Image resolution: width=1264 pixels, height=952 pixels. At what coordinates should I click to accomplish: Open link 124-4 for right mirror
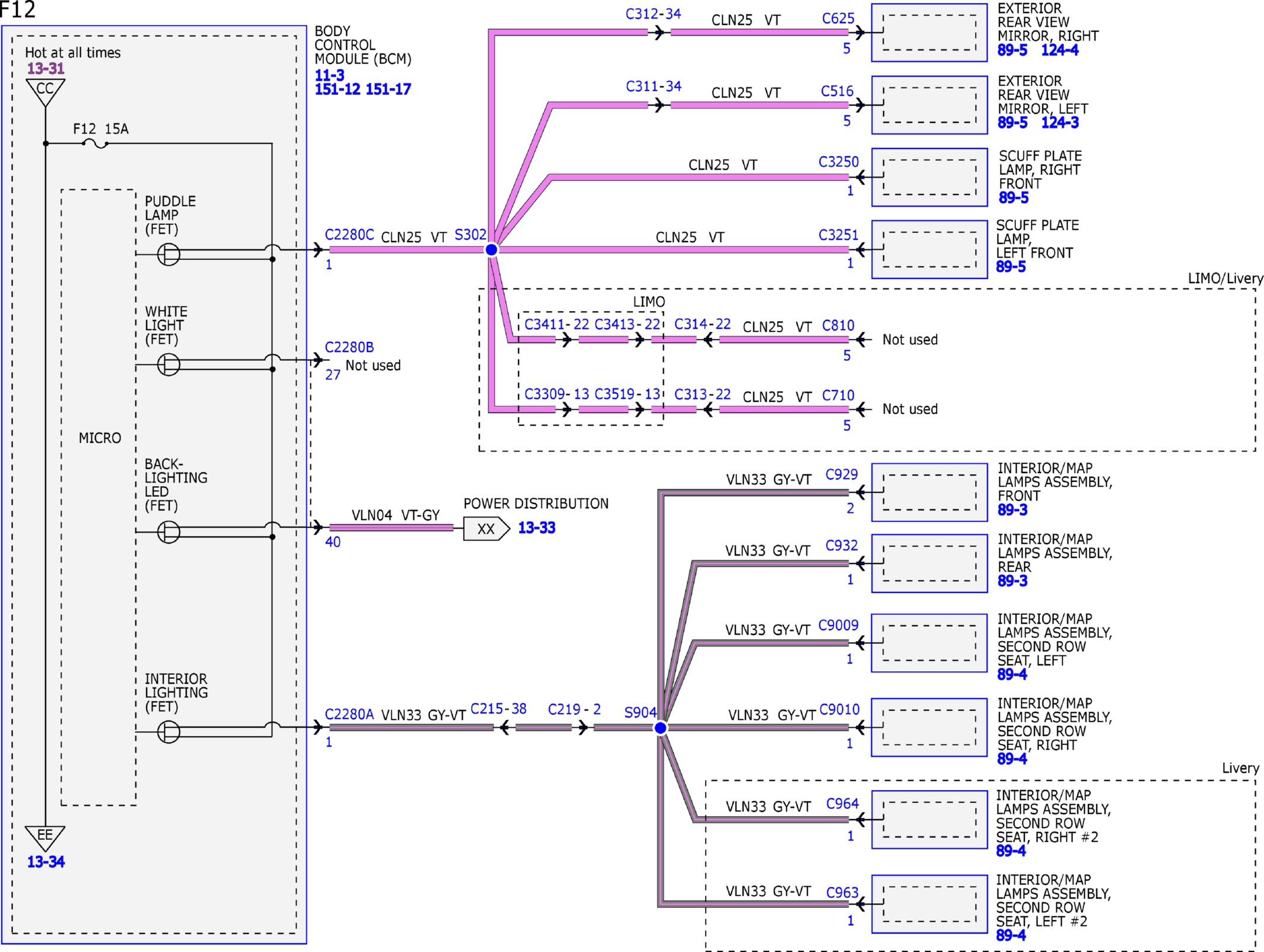click(1060, 50)
